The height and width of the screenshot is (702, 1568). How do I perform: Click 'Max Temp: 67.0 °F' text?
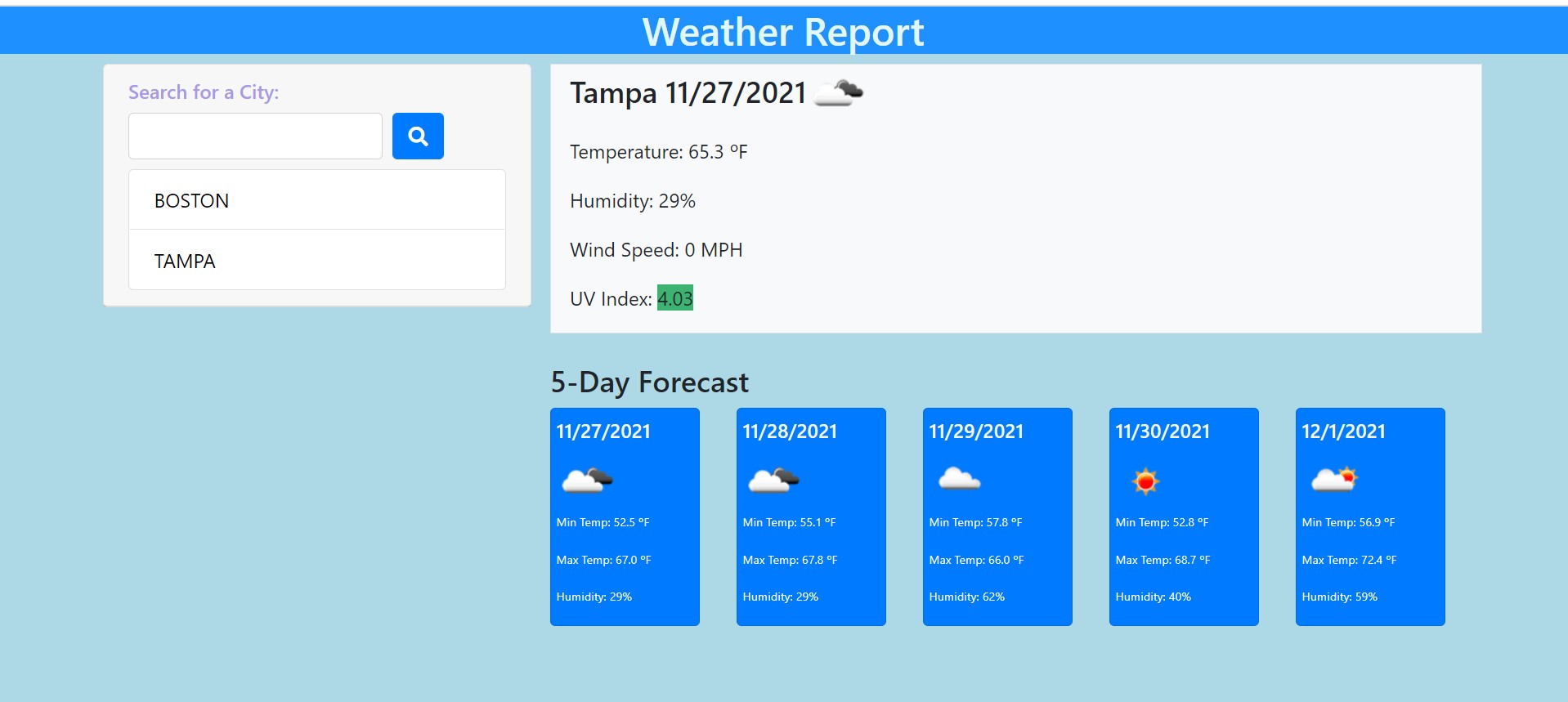click(x=603, y=560)
